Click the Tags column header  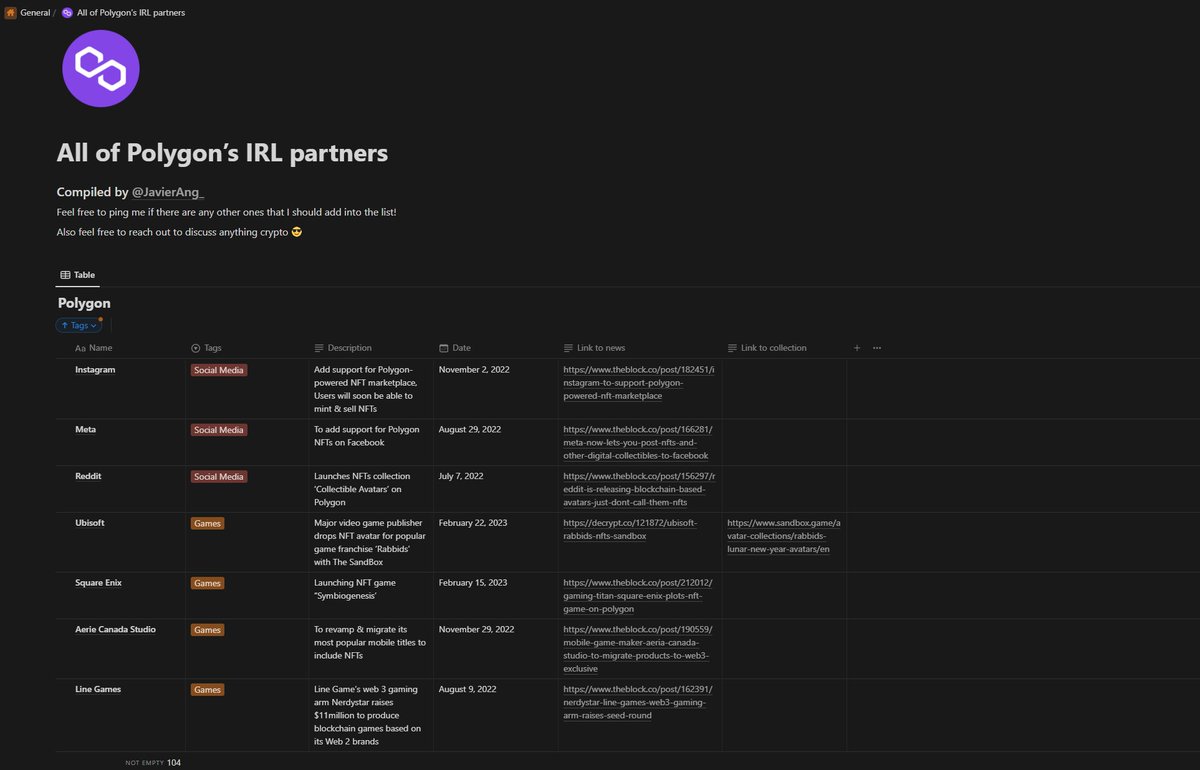206,348
